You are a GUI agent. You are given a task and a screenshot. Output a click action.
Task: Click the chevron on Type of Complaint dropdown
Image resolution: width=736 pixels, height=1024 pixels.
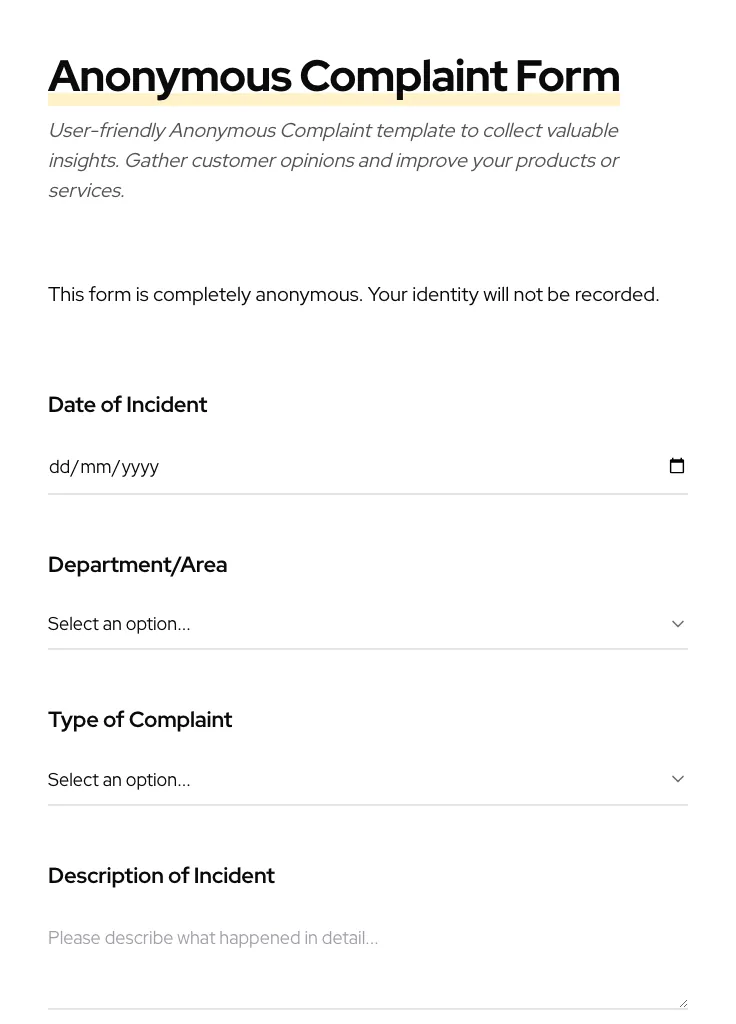coord(678,778)
